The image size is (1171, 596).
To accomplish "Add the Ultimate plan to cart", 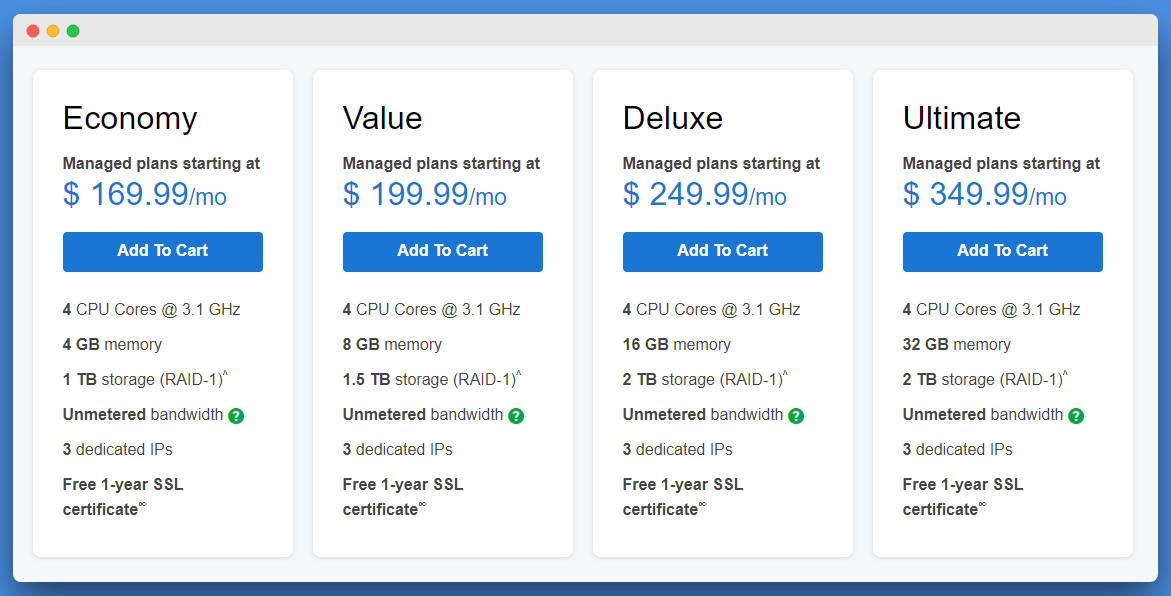I will click(x=1002, y=252).
